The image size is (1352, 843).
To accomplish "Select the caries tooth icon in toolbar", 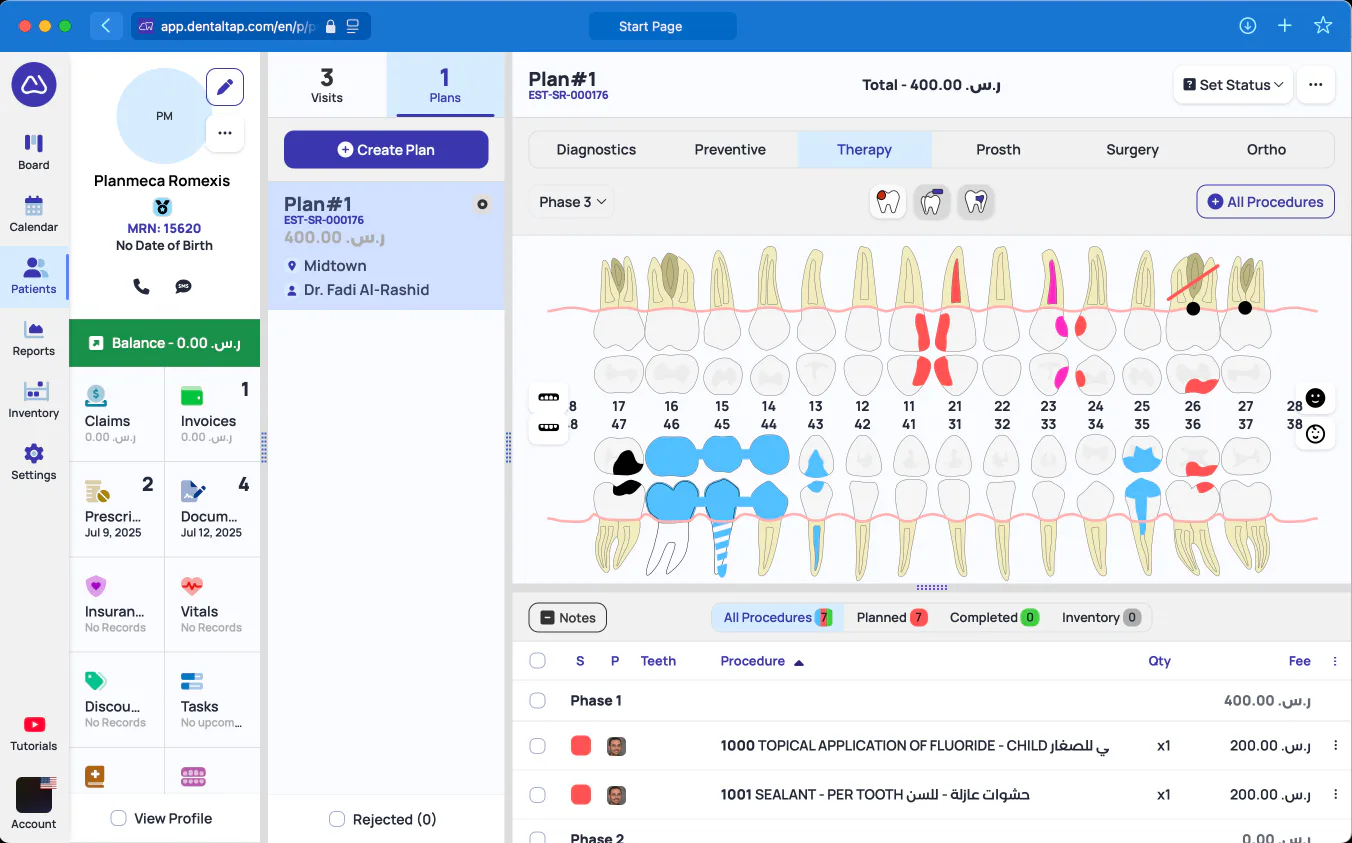I will (x=887, y=202).
